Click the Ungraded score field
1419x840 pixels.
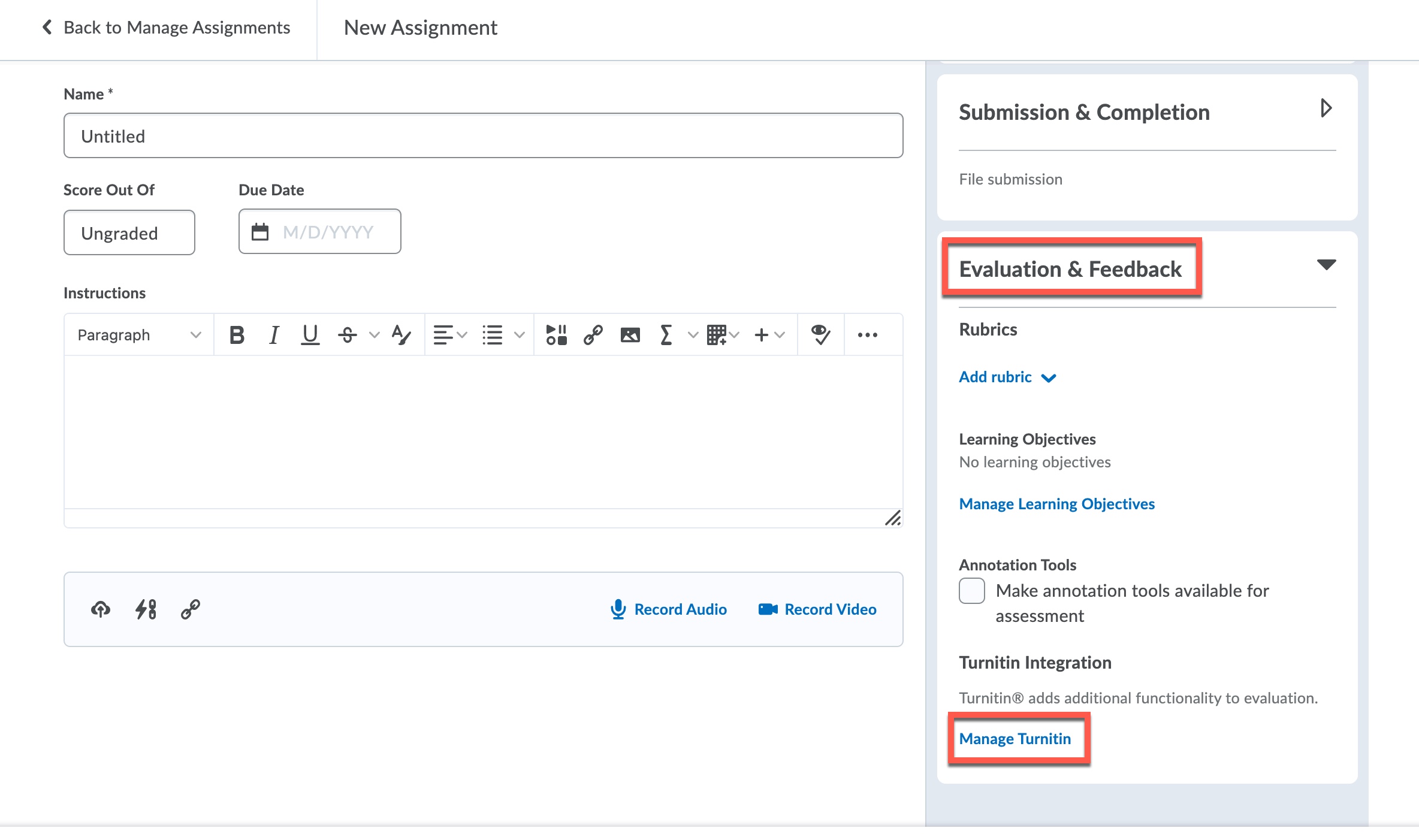(x=129, y=232)
